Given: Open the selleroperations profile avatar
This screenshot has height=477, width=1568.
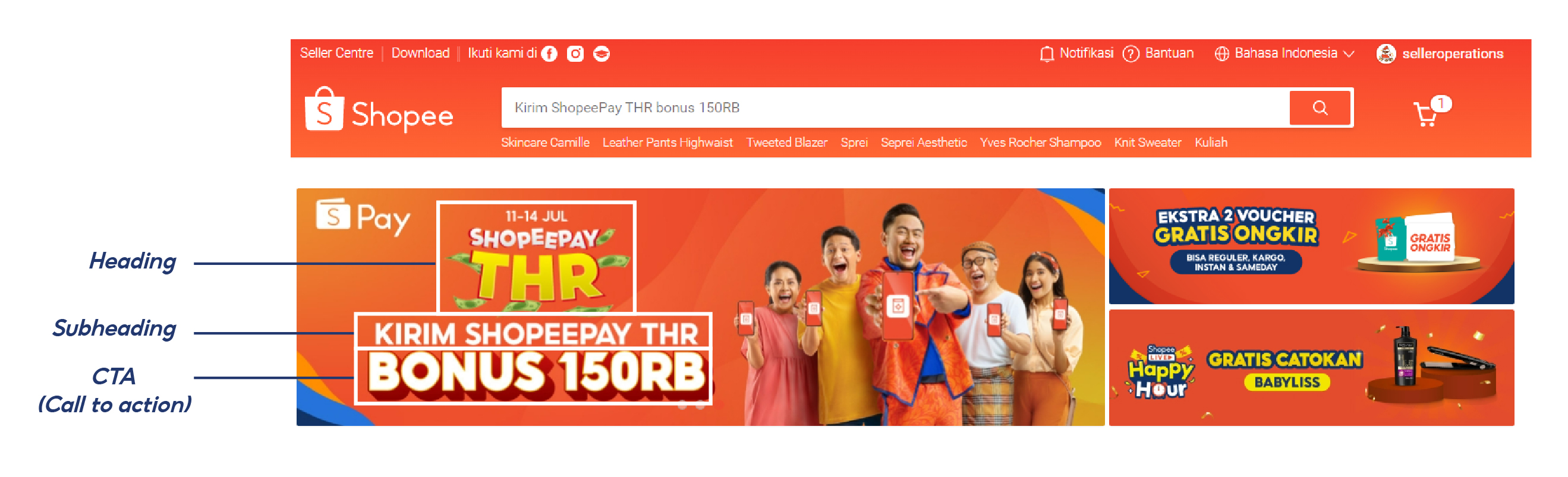Looking at the screenshot, I should [1386, 54].
